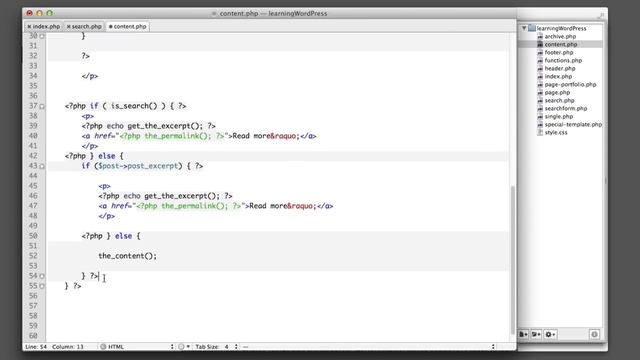
Task: Open the bundle gear menu in status bar
Action: (x=184, y=347)
